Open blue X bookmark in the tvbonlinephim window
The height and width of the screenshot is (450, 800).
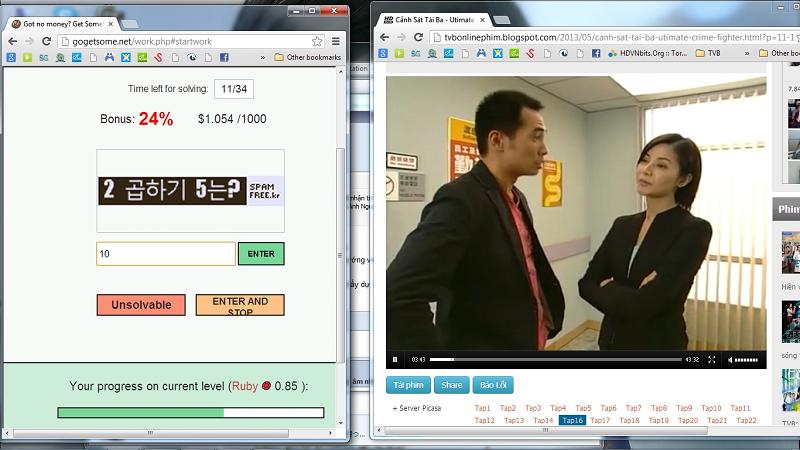coord(497,53)
